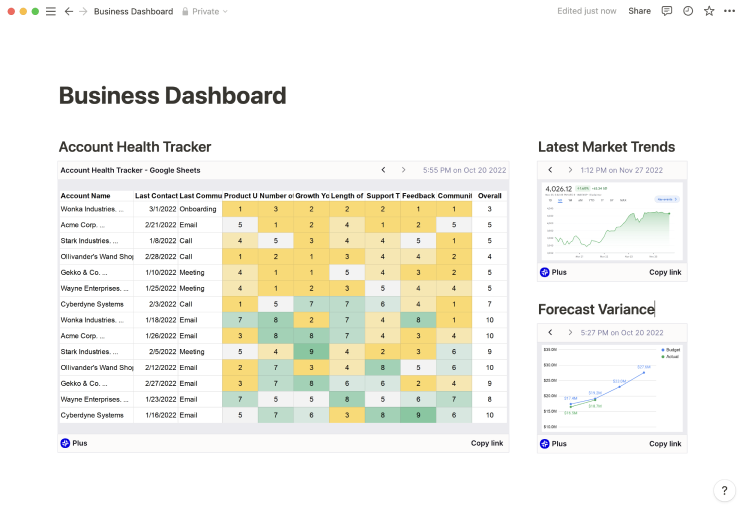Go to the previous snapshot of Account Health Tracker
Screen dimensions: 746x512
(383, 170)
